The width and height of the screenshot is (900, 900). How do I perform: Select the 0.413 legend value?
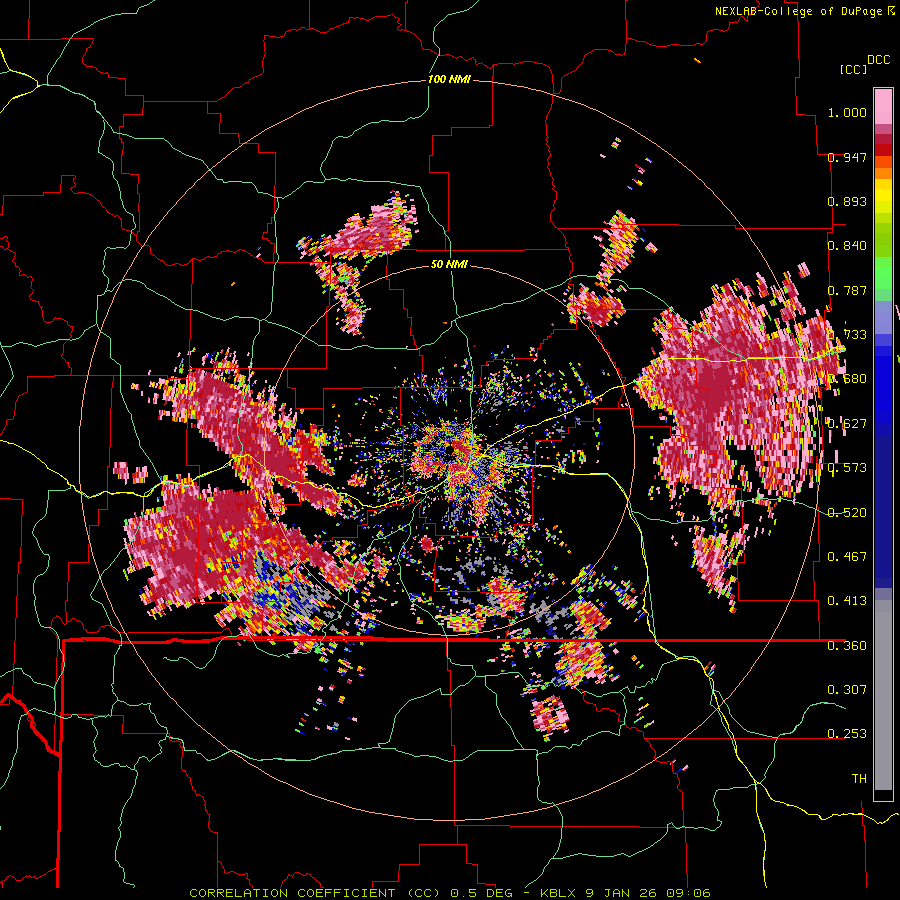click(847, 601)
